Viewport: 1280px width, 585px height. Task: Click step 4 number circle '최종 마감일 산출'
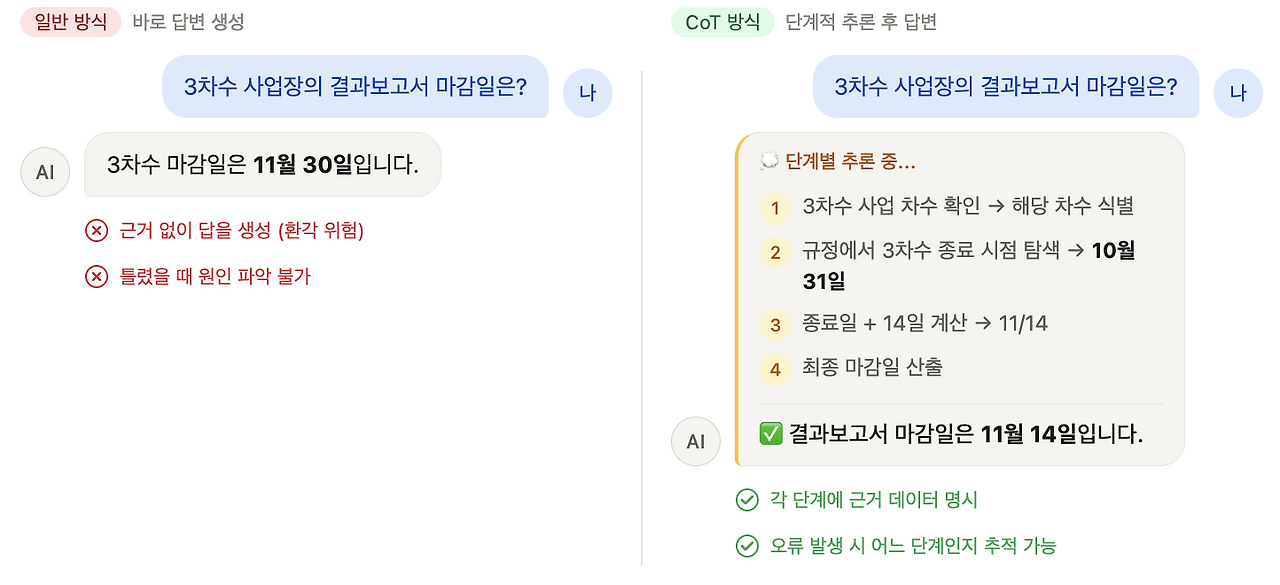775,369
